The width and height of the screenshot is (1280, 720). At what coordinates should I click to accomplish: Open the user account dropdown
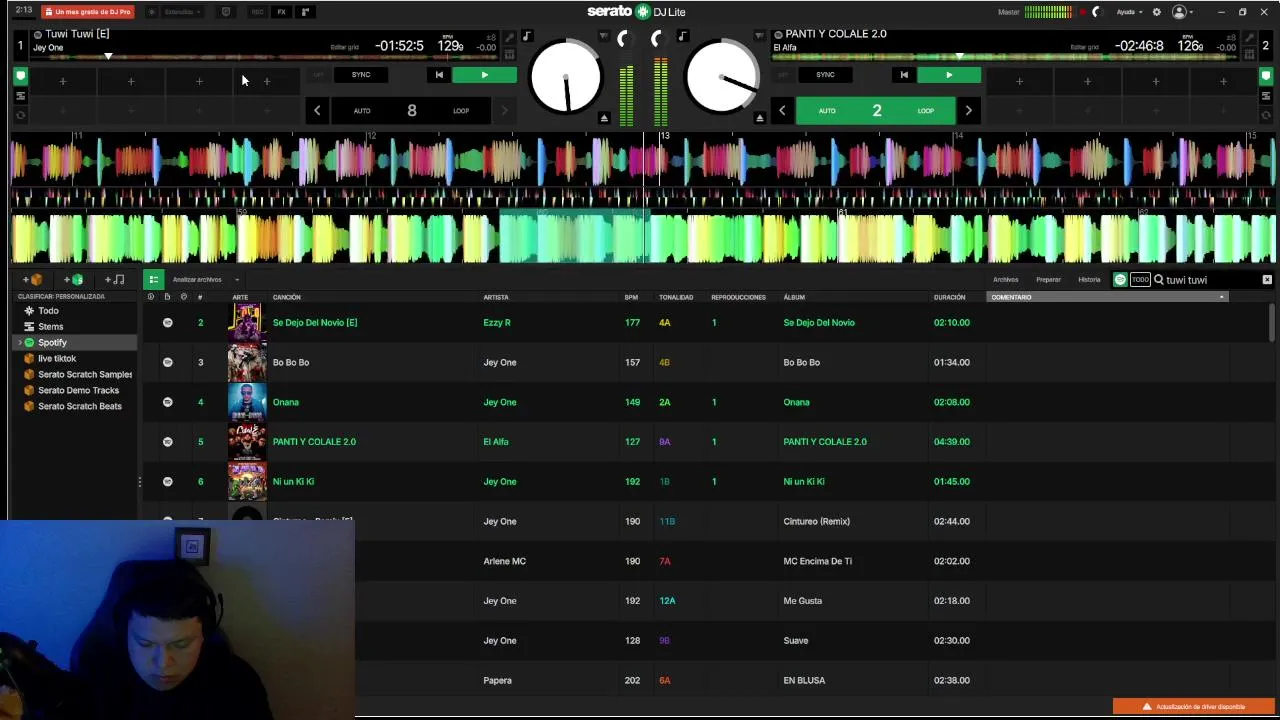click(x=1184, y=12)
